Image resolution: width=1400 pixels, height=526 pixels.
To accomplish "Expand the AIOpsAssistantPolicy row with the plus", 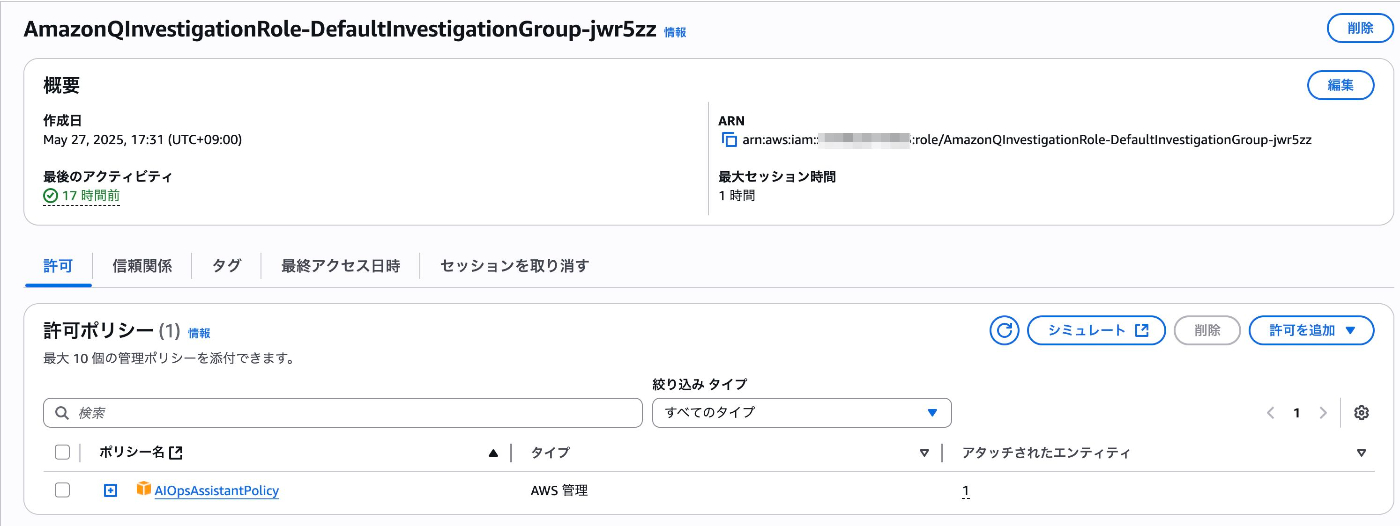I will (x=111, y=490).
